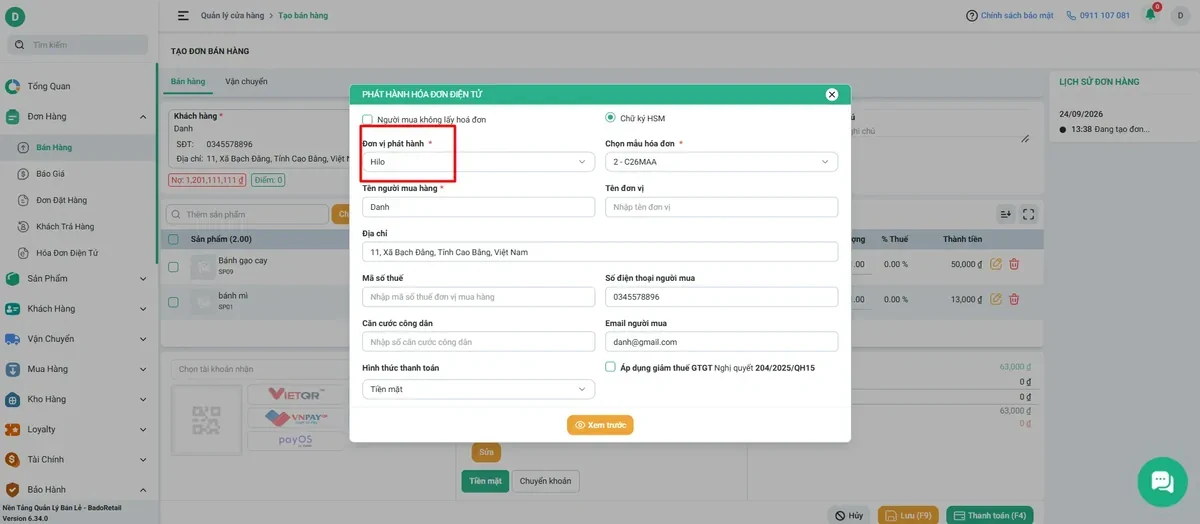Select Chữ ký HSM radio option
This screenshot has width=1200, height=524.
tap(611, 117)
